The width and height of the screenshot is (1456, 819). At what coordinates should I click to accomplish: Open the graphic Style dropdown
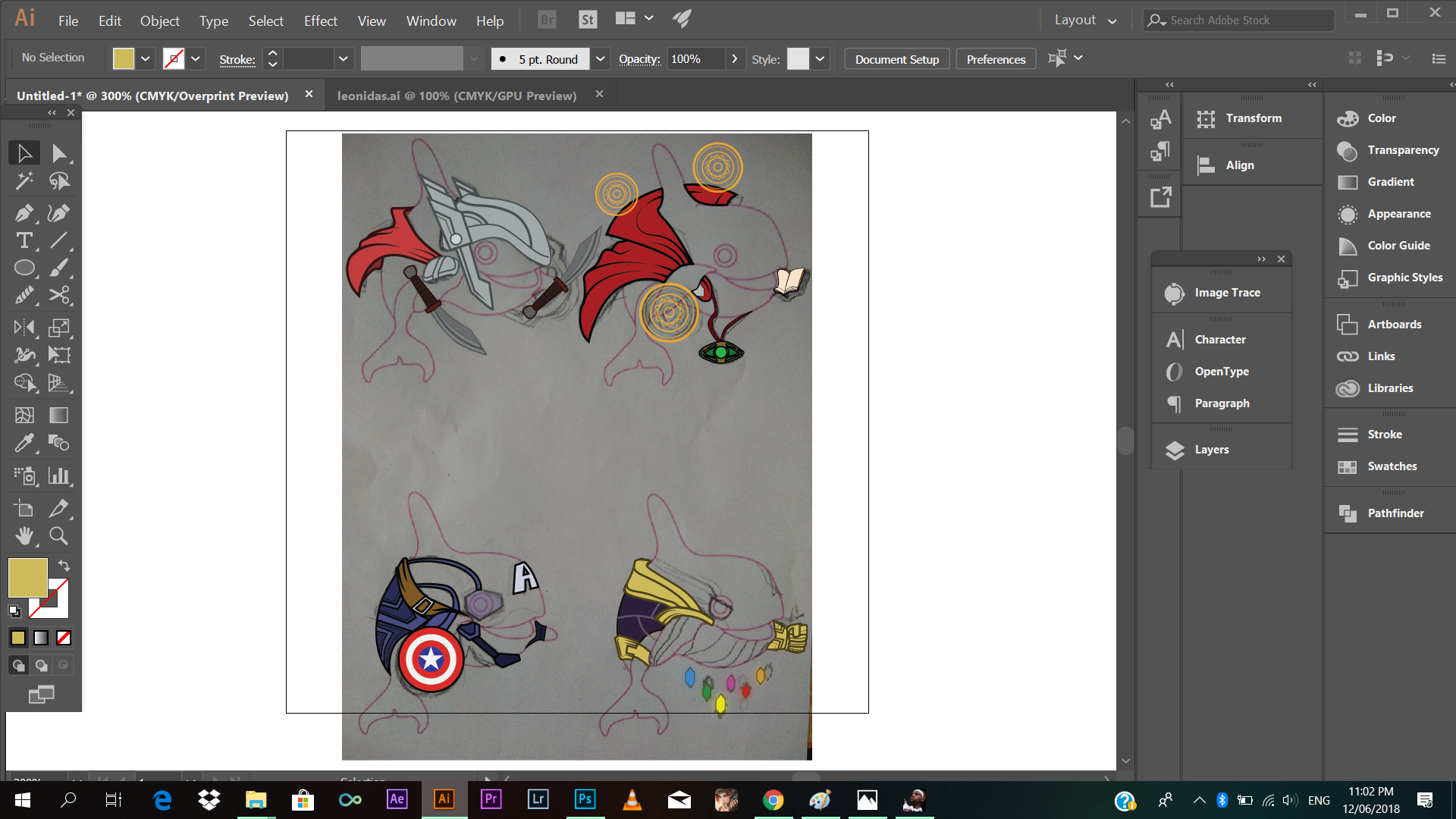(x=820, y=58)
